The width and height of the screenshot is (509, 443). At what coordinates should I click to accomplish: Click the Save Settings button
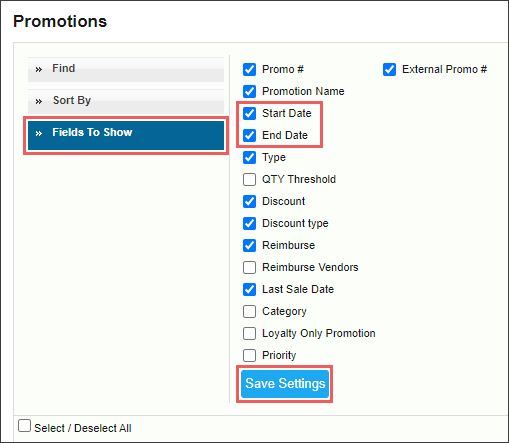pyautogui.click(x=285, y=384)
